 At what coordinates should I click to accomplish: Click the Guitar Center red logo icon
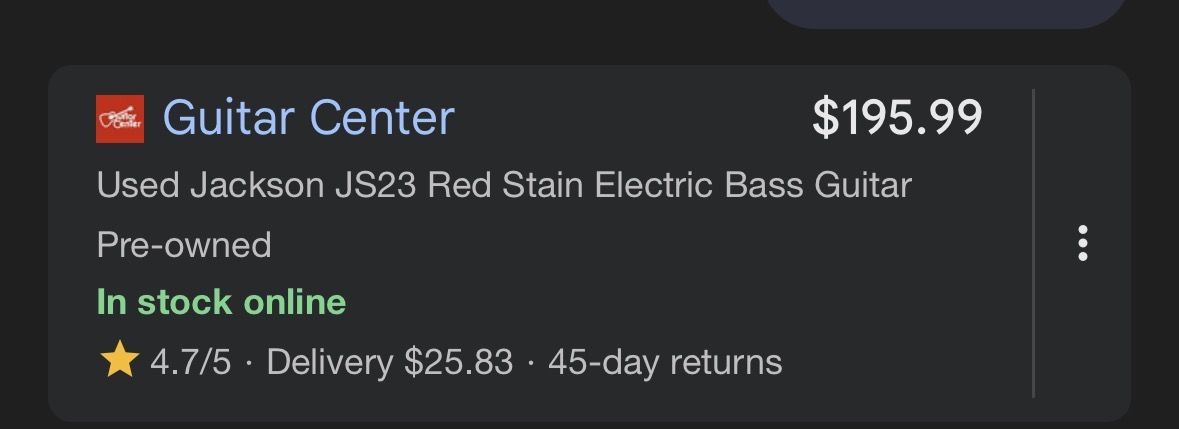120,119
